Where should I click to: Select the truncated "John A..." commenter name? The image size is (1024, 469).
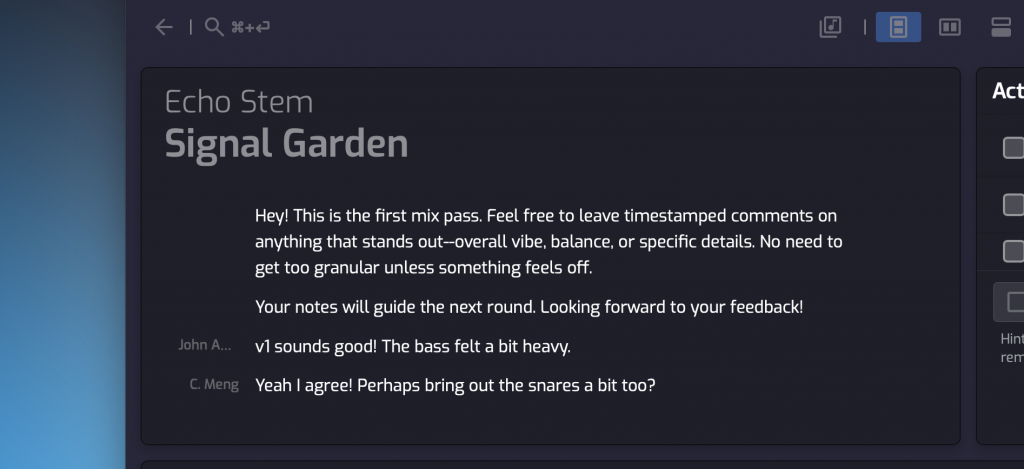point(205,345)
